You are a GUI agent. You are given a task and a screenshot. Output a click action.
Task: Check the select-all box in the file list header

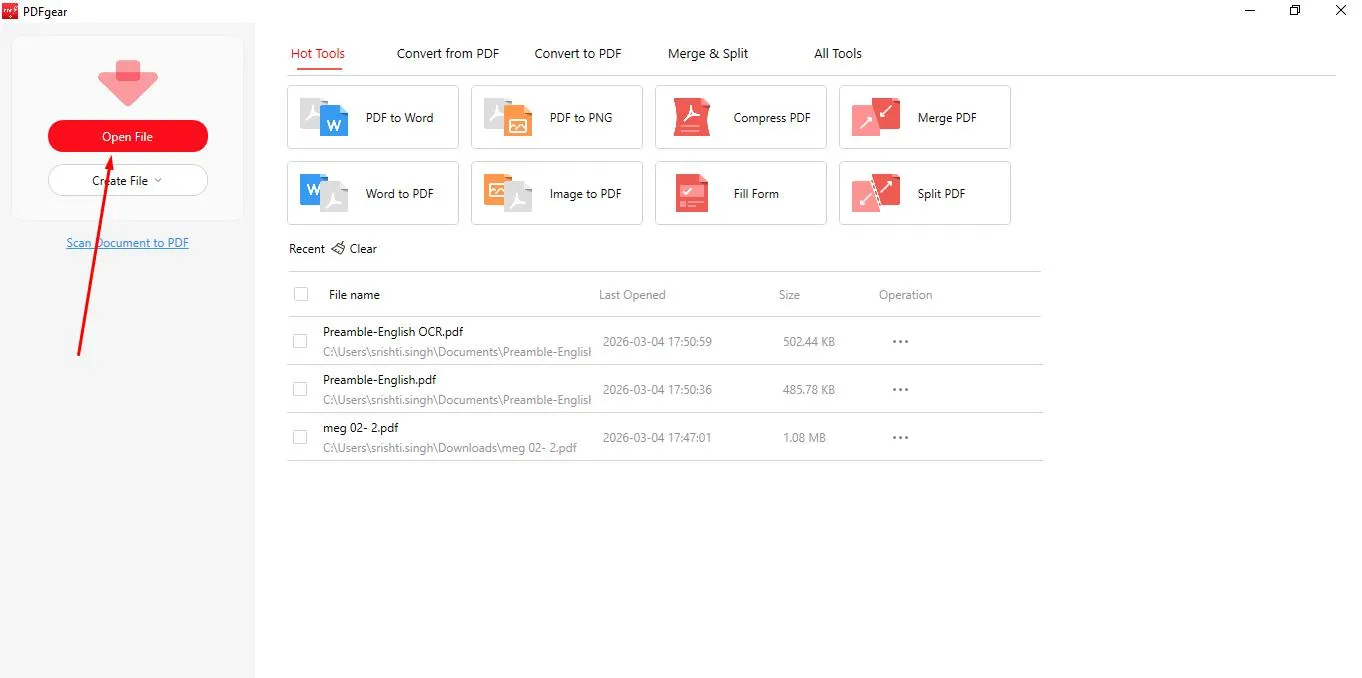(x=300, y=294)
